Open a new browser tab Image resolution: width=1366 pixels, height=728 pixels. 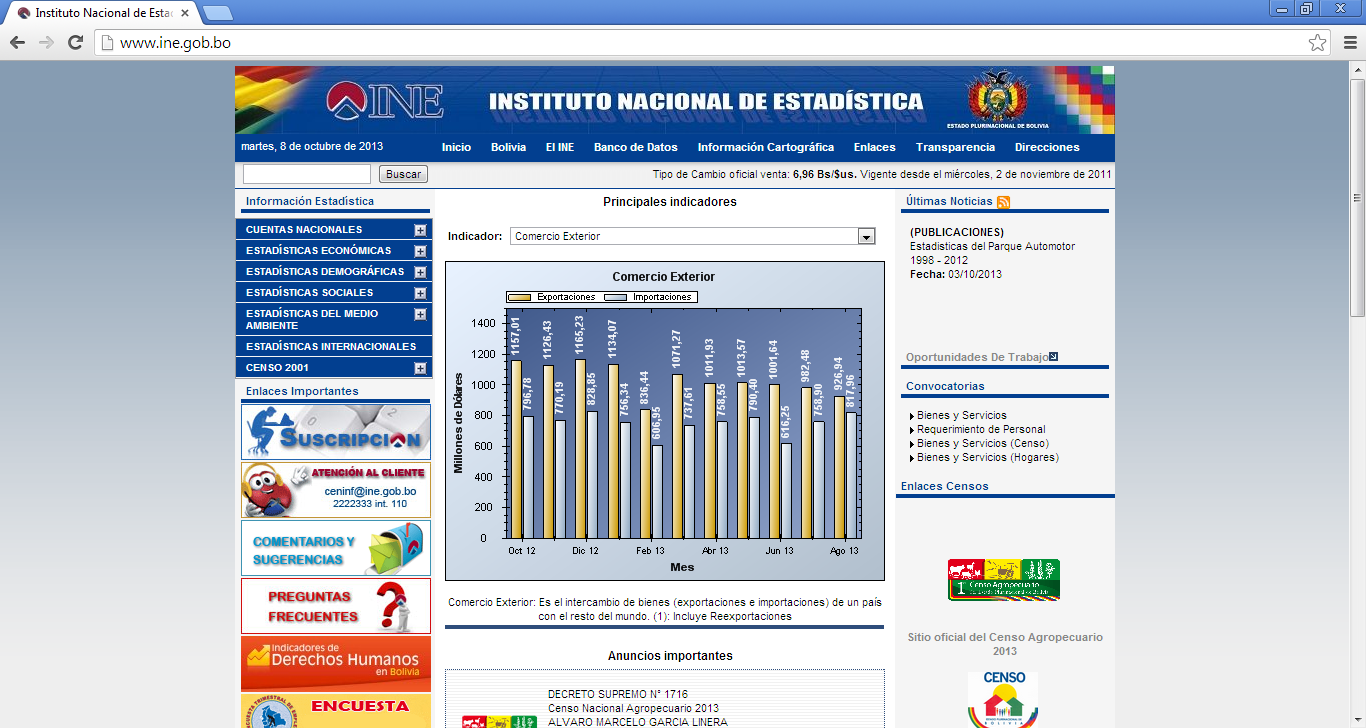point(217,13)
